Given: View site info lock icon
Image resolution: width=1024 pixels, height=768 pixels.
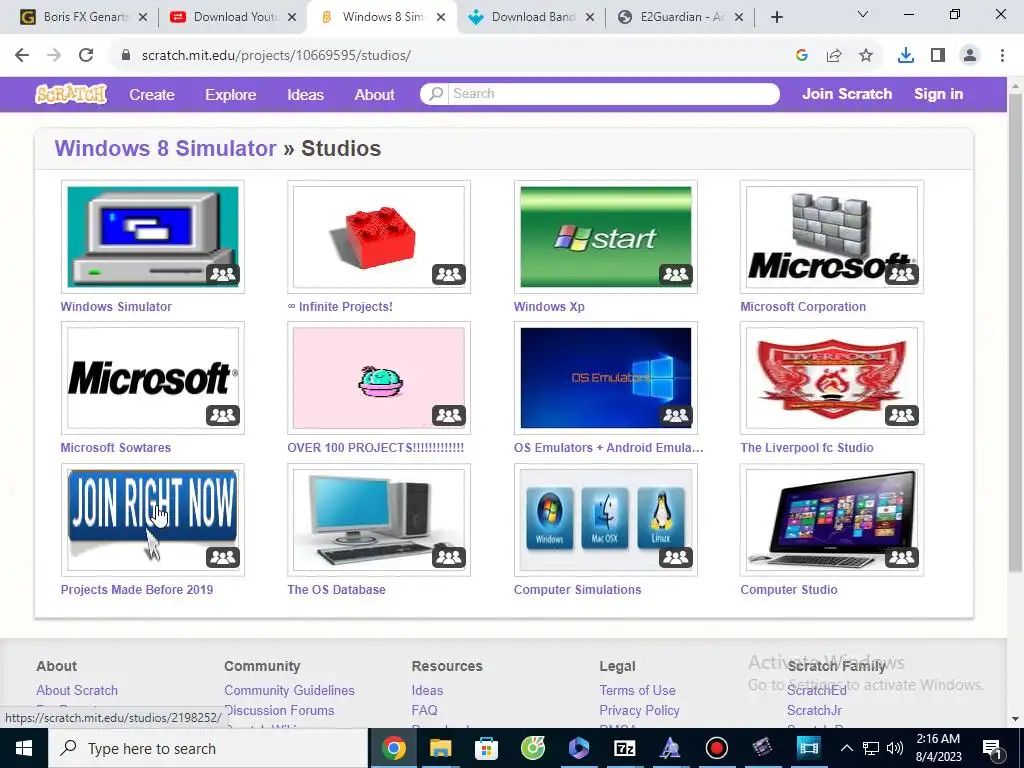Looking at the screenshot, I should click(x=126, y=56).
